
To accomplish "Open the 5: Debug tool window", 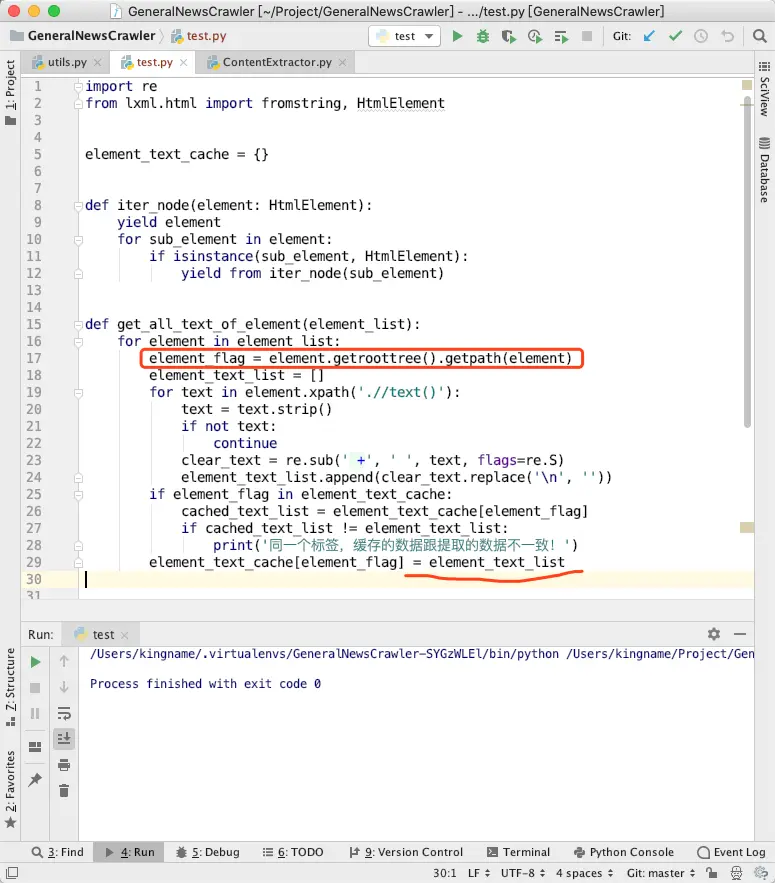I will [x=208, y=852].
